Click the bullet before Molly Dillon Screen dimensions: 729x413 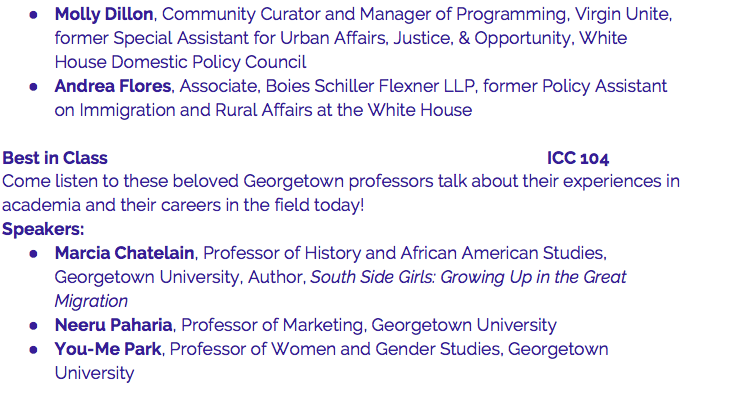[x=33, y=15]
